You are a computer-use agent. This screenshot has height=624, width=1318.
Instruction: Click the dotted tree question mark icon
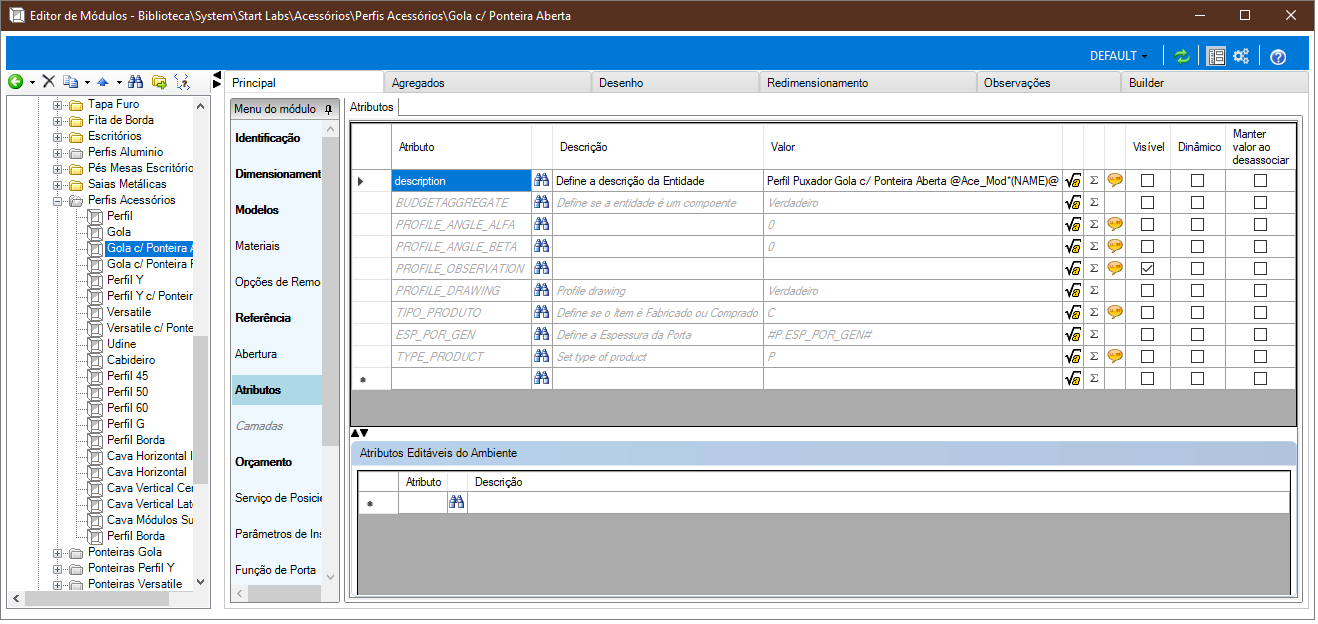pyautogui.click(x=181, y=82)
